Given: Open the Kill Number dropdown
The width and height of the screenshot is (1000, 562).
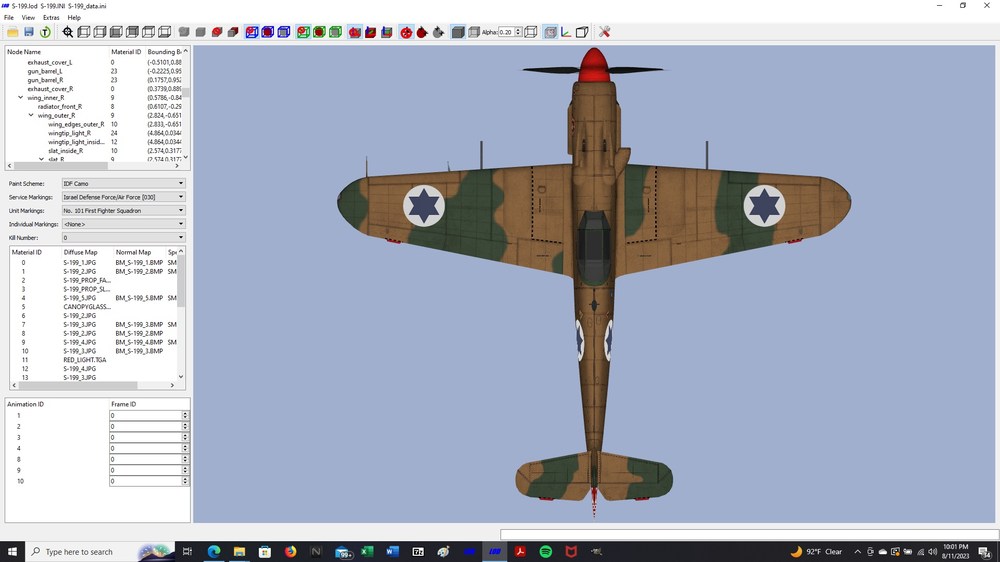Looking at the screenshot, I should click(123, 237).
